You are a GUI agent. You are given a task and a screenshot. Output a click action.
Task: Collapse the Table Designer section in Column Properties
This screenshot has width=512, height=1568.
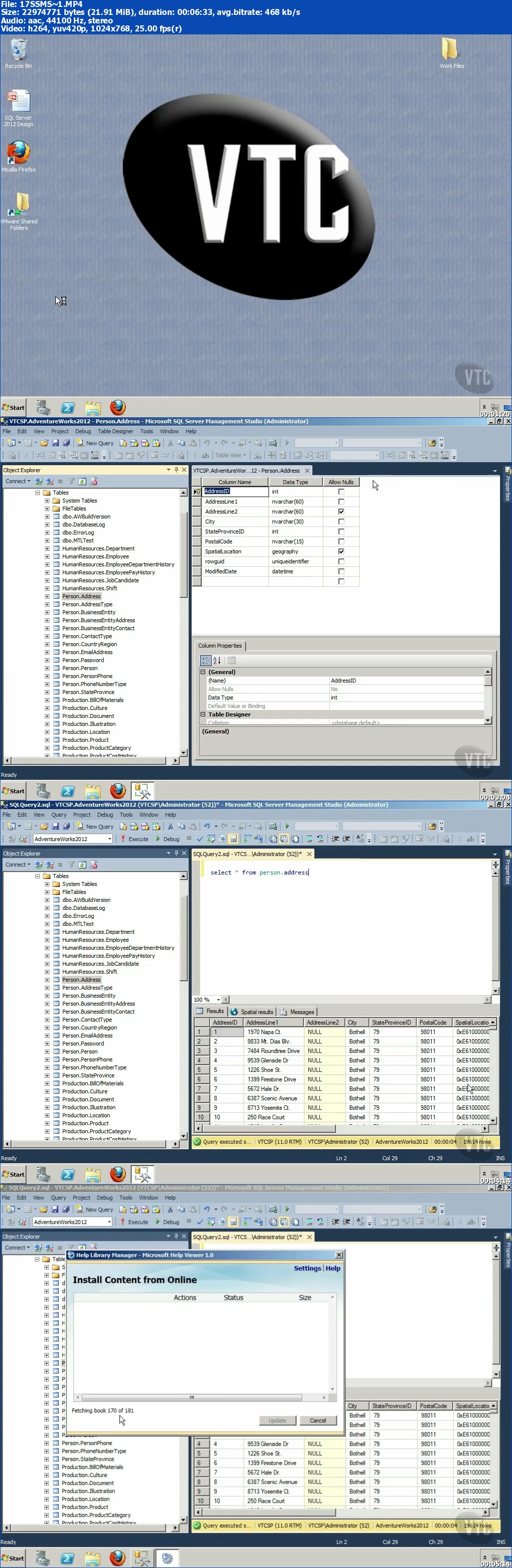click(x=203, y=714)
